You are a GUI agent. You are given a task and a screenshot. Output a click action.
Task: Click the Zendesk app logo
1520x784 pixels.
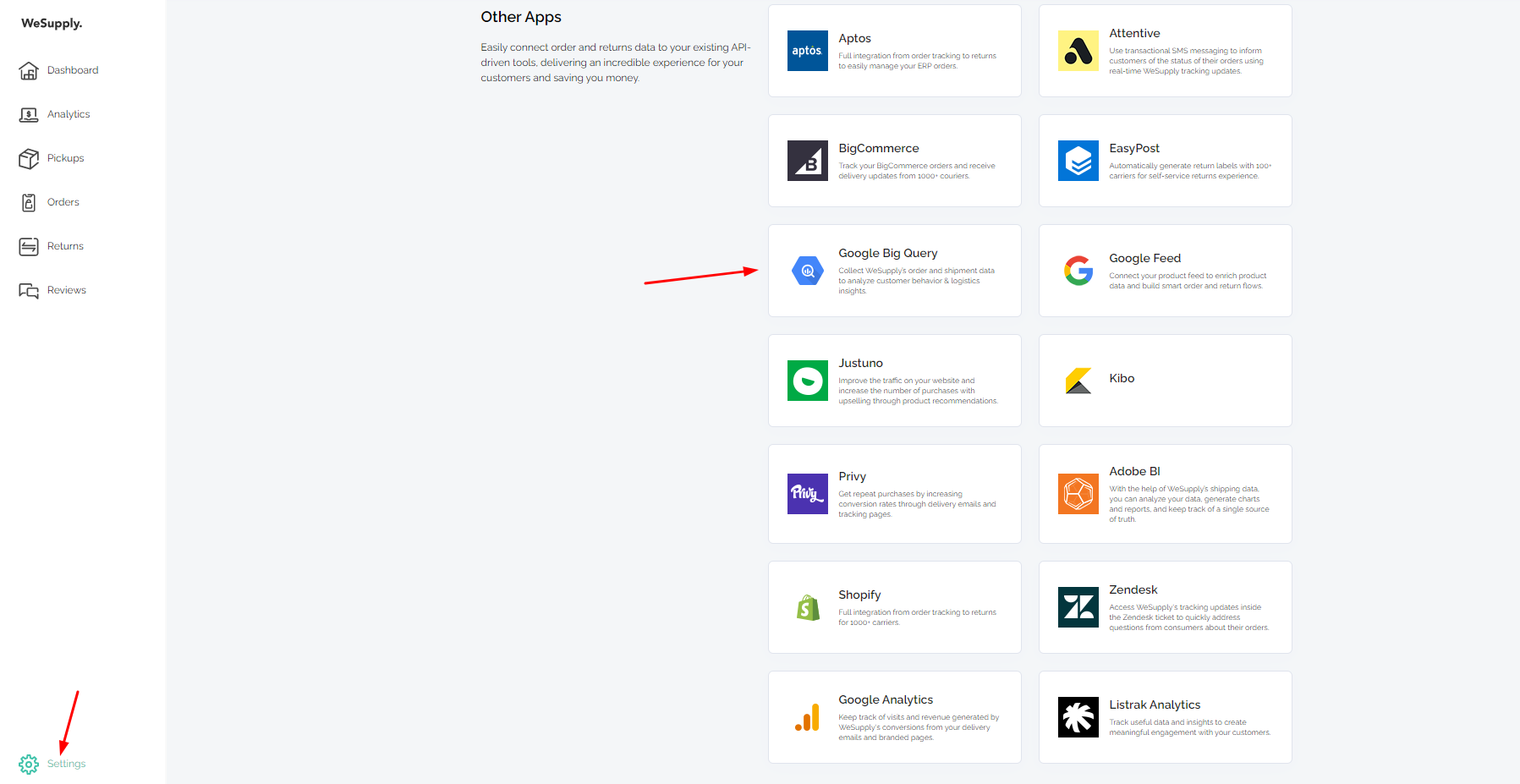pos(1078,607)
